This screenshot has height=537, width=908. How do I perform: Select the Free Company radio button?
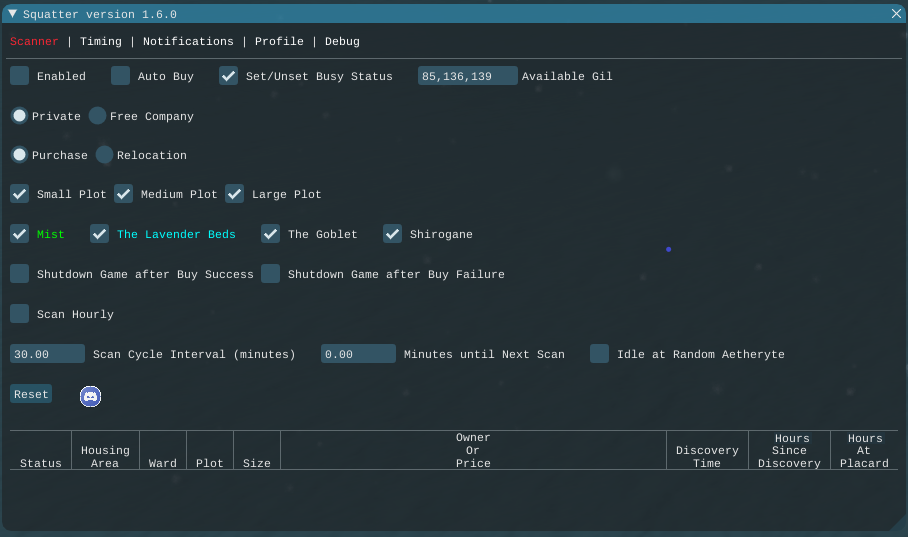[x=97, y=116]
